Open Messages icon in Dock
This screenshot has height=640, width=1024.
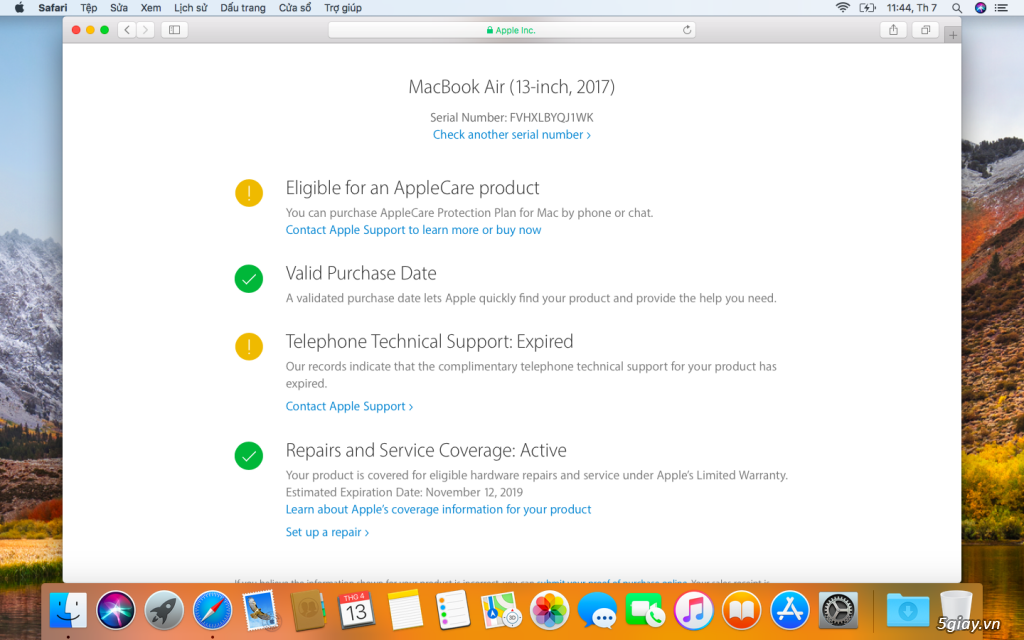[597, 611]
